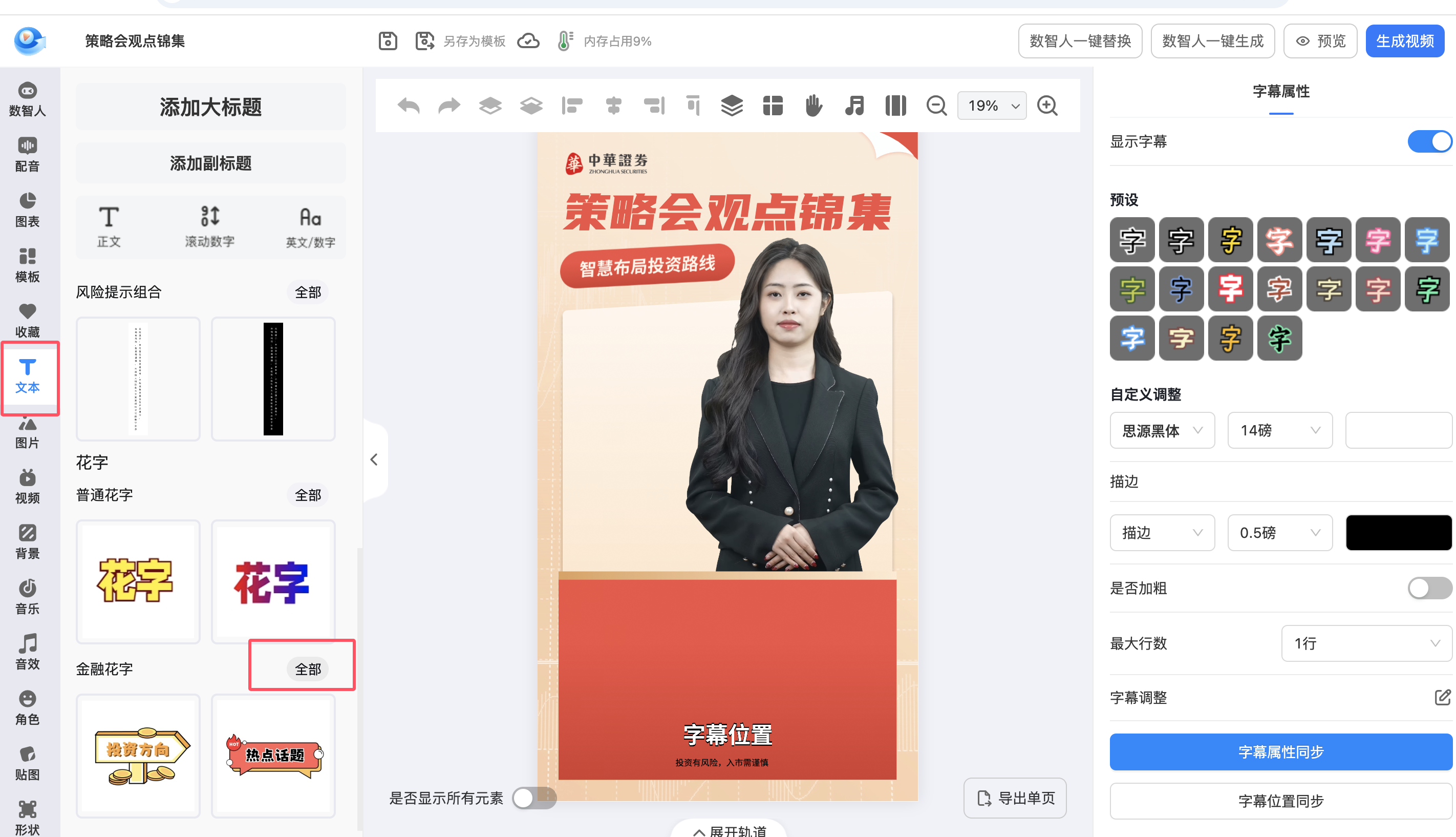Click the redo arrow icon
Screen dimensions: 1456x837
(449, 106)
